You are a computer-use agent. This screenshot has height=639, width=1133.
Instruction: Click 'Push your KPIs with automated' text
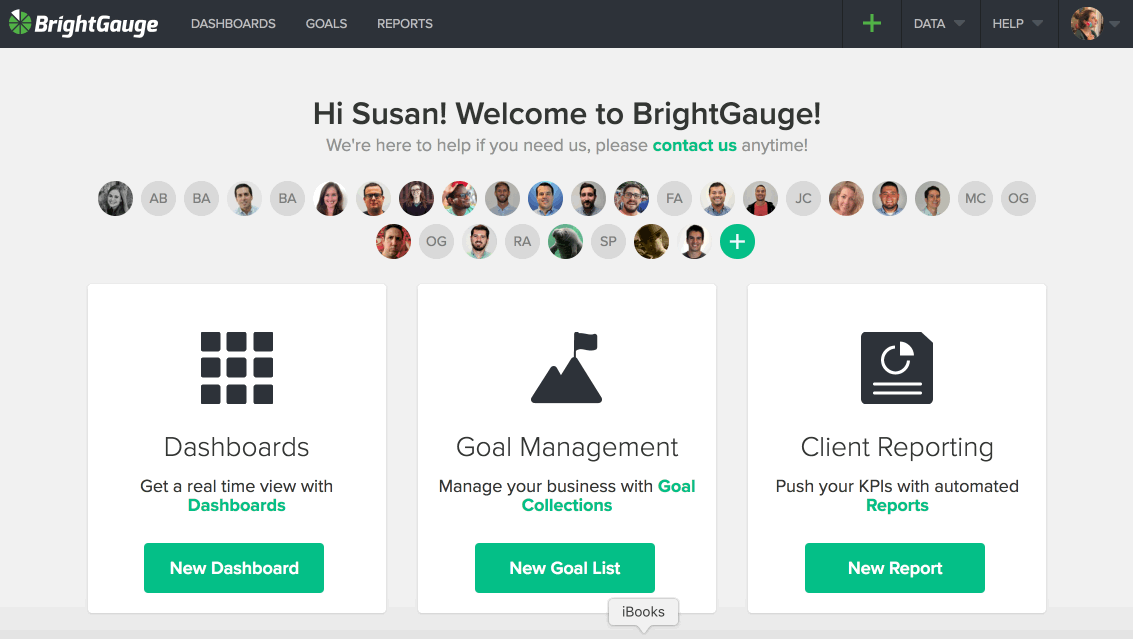pyautogui.click(x=897, y=486)
